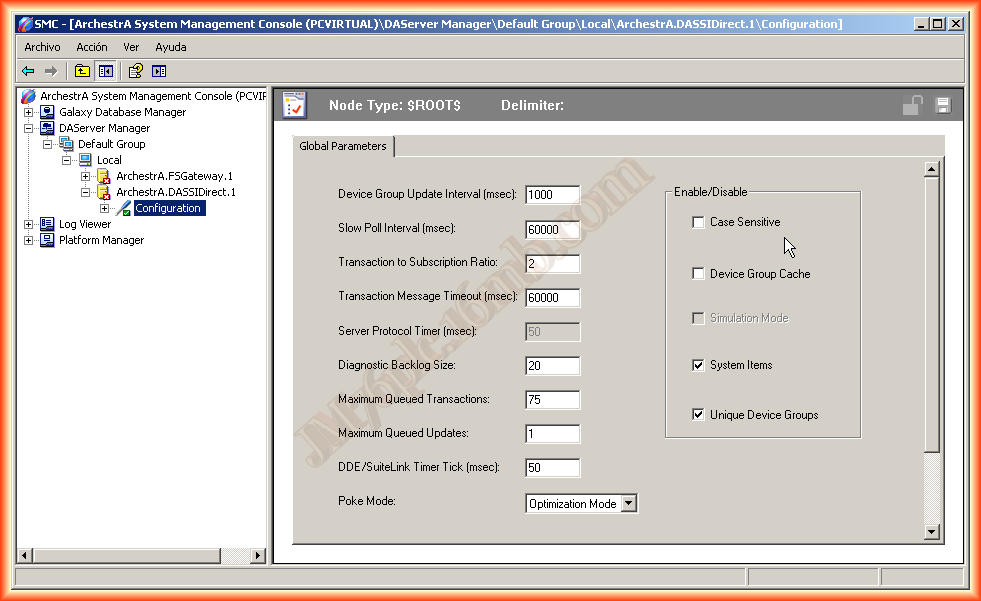981x601 pixels.
Task: Open the Ayuda menu
Action: [x=171, y=47]
